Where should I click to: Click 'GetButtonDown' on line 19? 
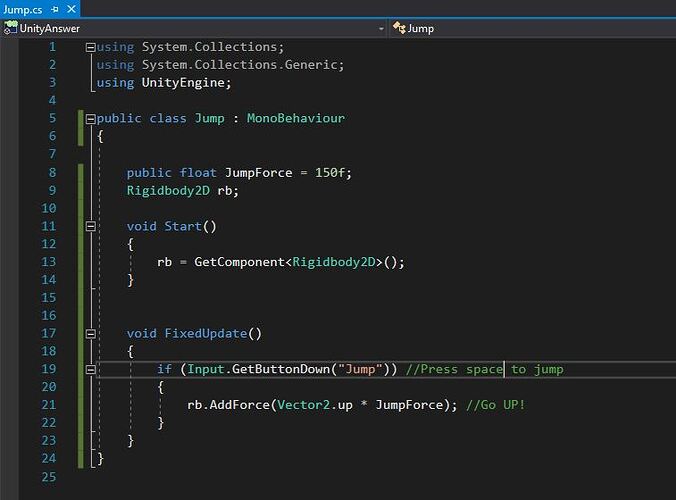click(281, 369)
